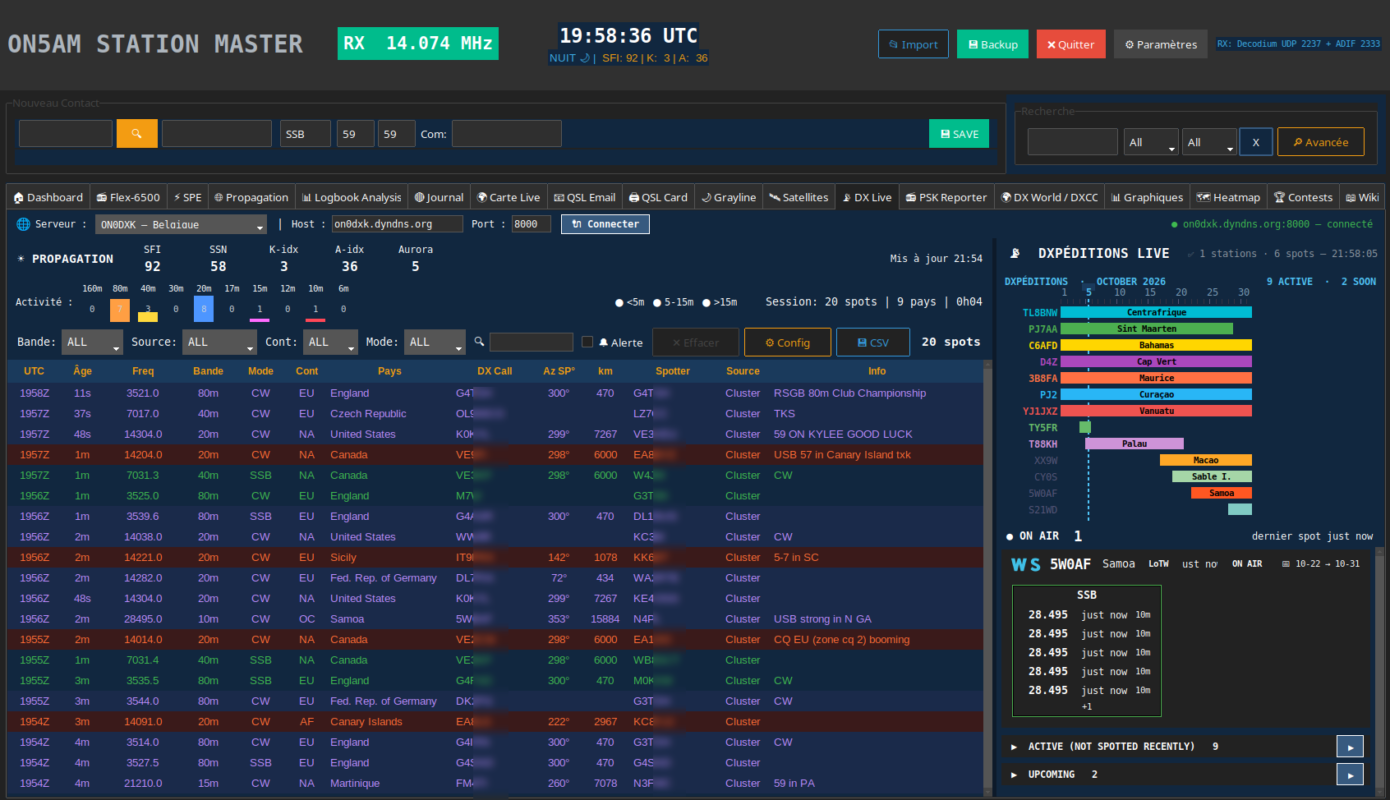Screen dimensions: 1390x800
Task: Open the Logbook Analysis tab
Action: (352, 197)
